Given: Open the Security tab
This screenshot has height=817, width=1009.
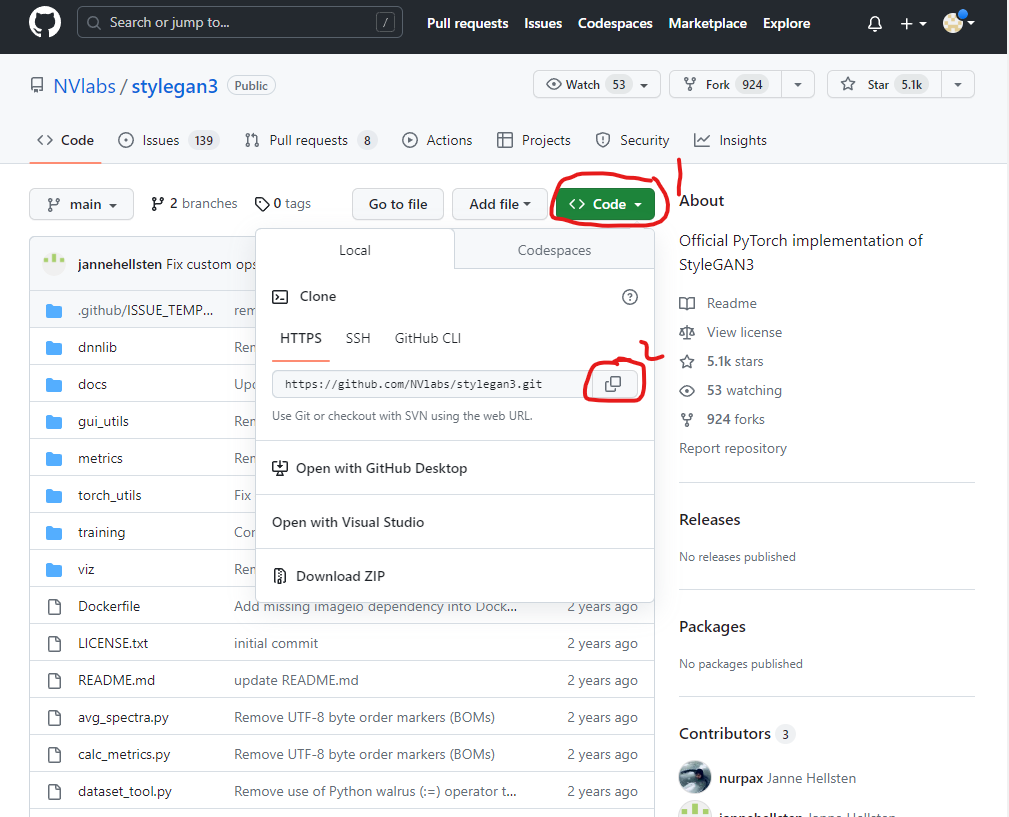Looking at the screenshot, I should (x=633, y=140).
